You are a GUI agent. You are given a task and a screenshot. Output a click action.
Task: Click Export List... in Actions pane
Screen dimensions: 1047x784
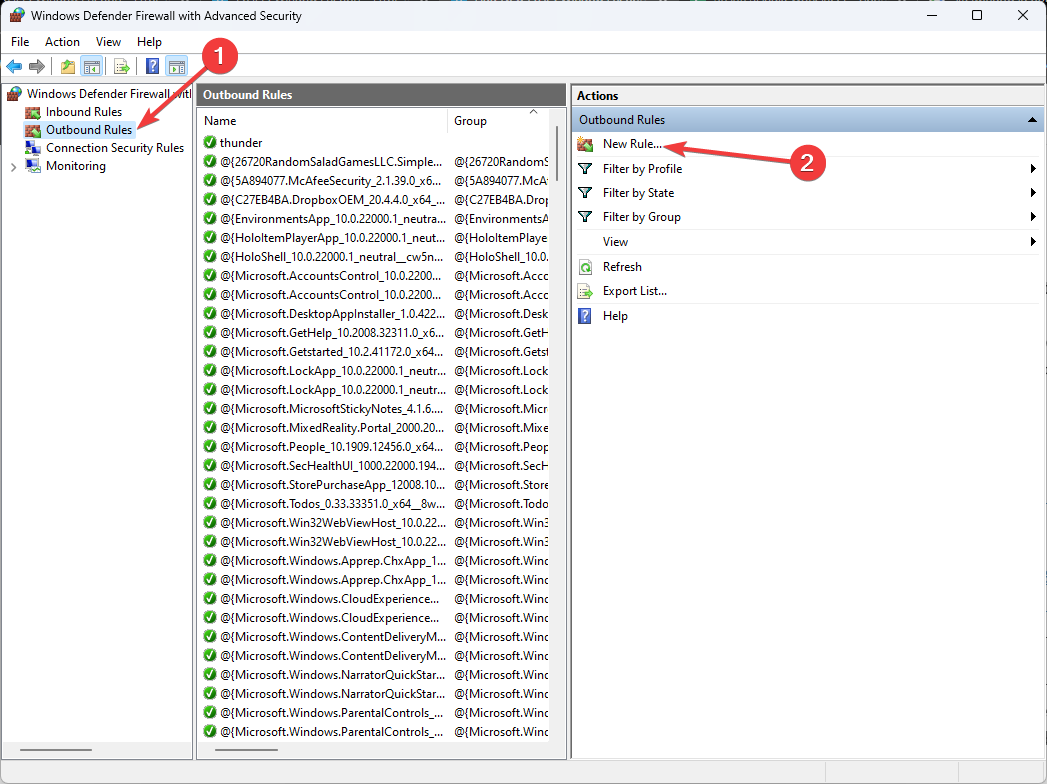coord(635,291)
